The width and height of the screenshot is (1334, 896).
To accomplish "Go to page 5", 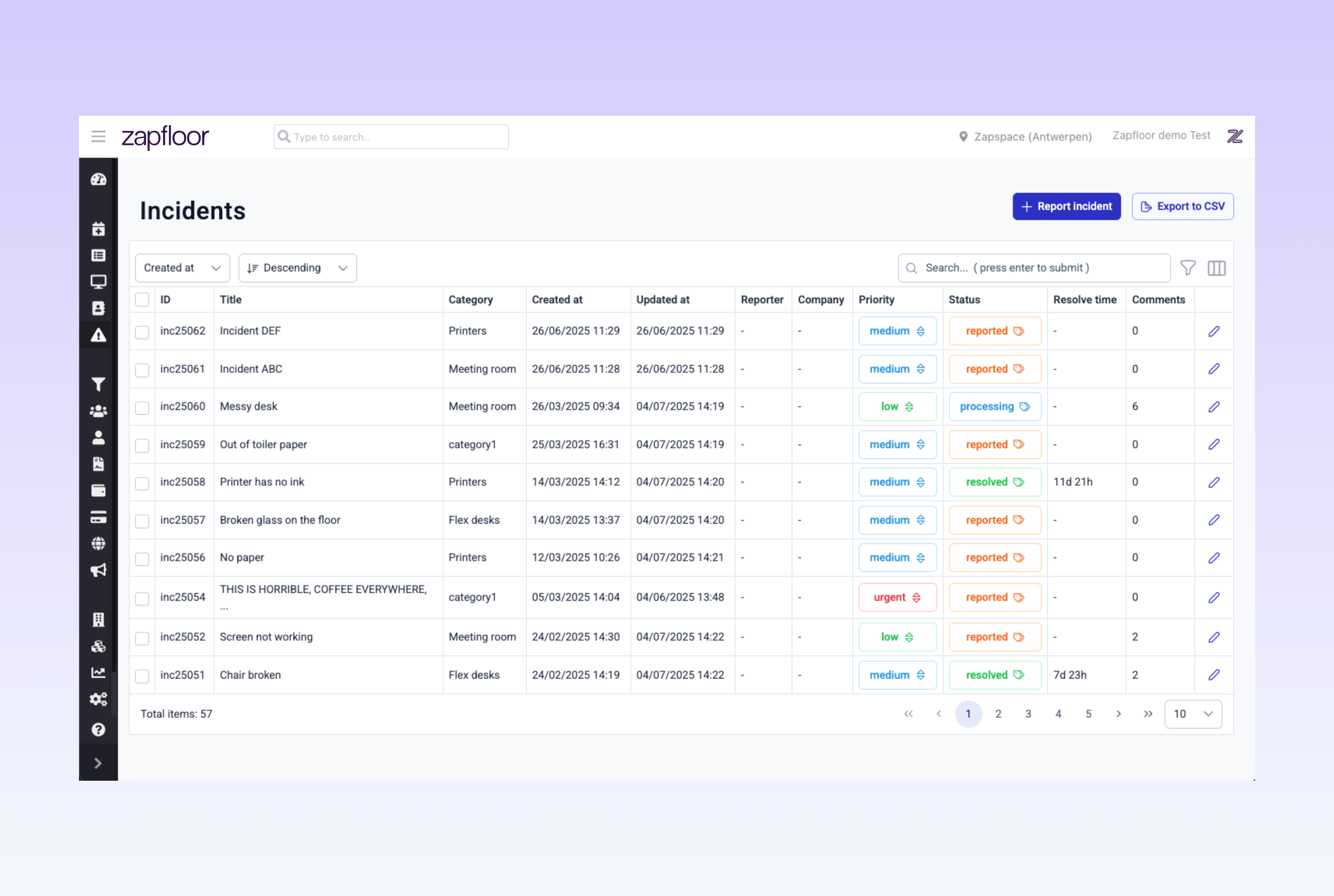I will [x=1088, y=714].
